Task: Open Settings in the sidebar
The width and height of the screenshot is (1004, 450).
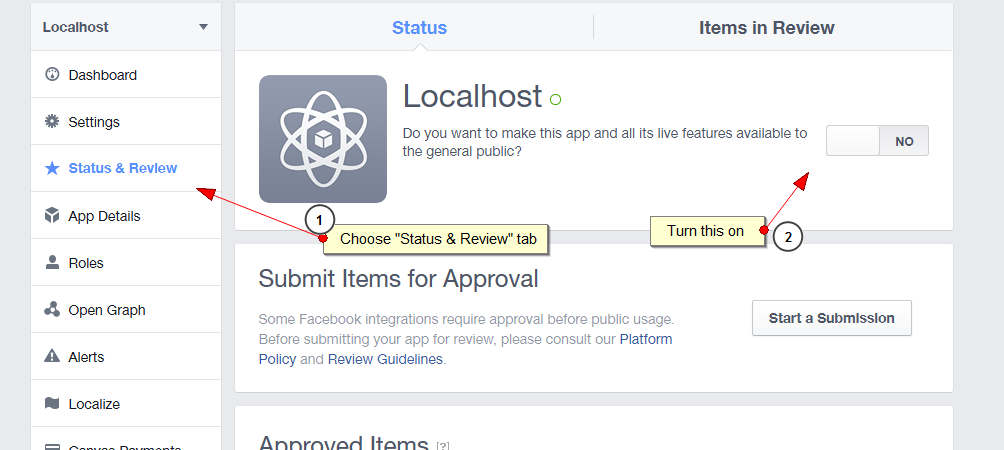Action: [126, 121]
